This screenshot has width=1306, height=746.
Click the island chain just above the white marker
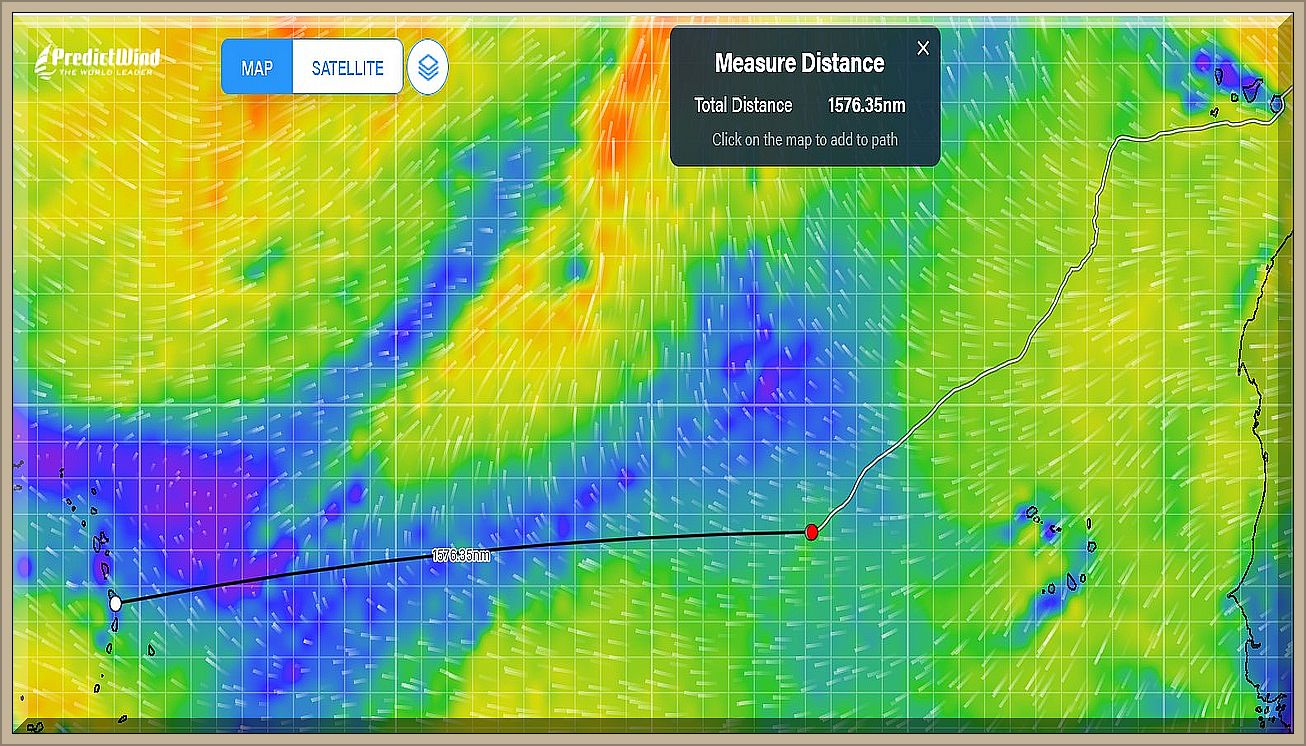101,545
